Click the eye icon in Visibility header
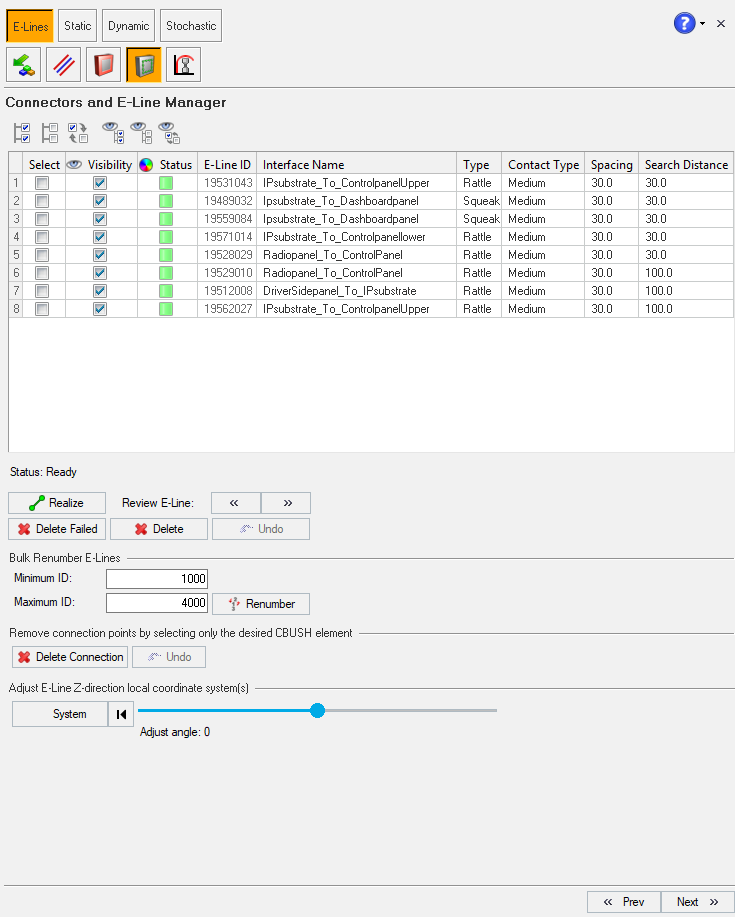Screen dimensions: 735x917 tap(74, 165)
